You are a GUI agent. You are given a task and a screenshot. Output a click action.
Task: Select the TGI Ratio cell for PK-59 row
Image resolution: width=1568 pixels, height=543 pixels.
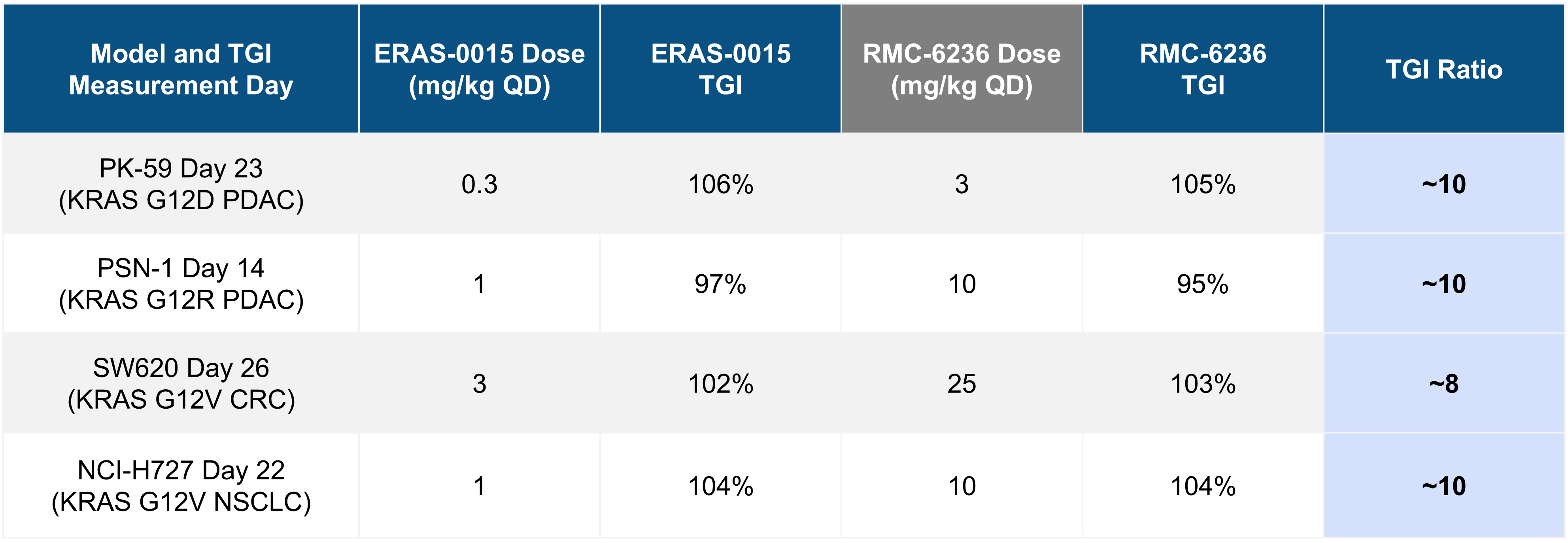pos(1443,184)
